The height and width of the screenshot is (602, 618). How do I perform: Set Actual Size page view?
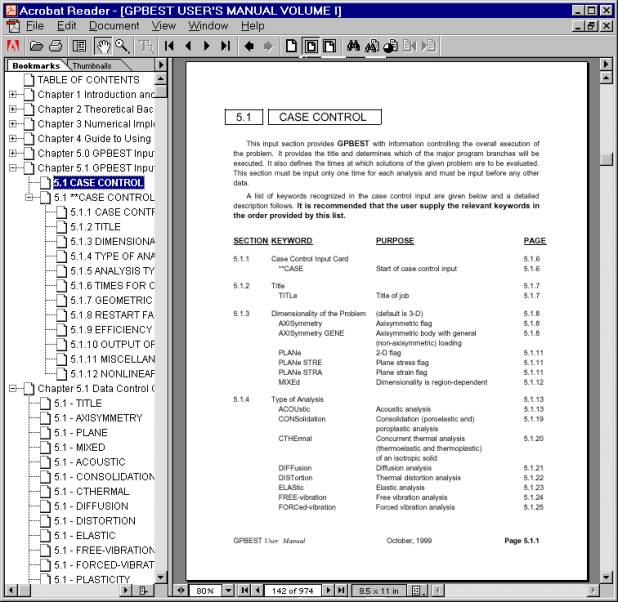(291, 46)
